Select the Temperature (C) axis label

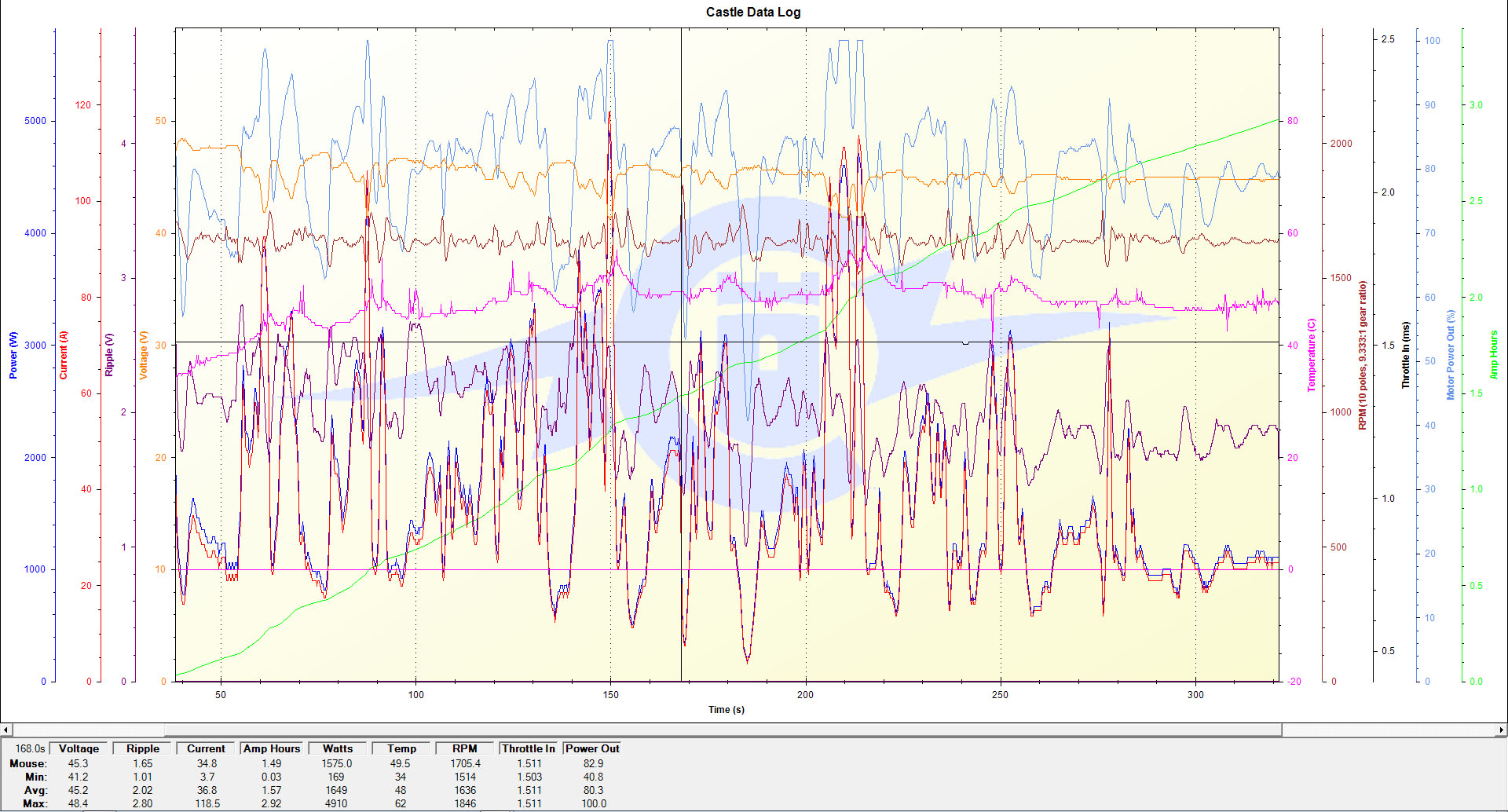coord(1311,355)
